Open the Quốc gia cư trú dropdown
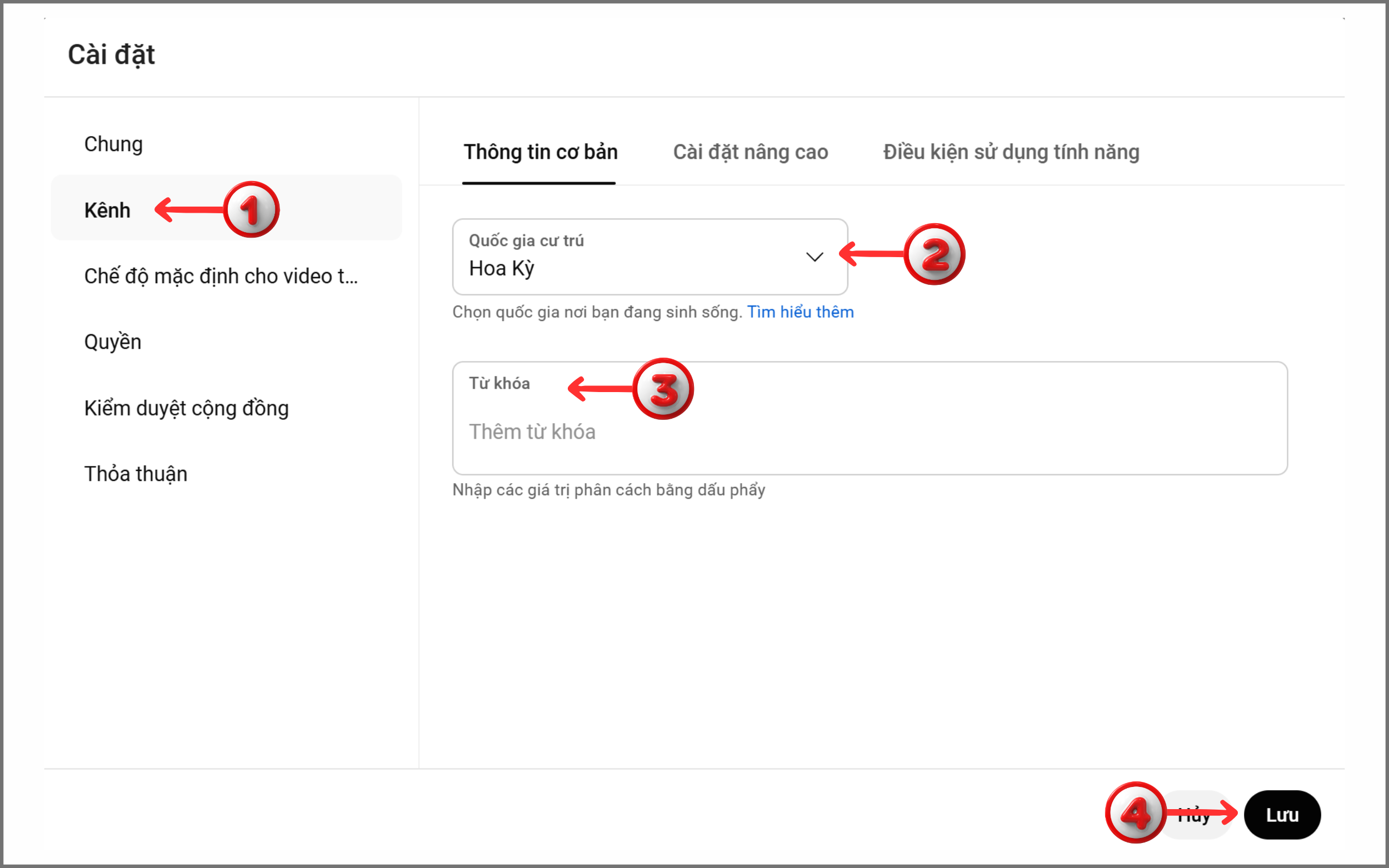Image resolution: width=1389 pixels, height=868 pixels. point(650,257)
